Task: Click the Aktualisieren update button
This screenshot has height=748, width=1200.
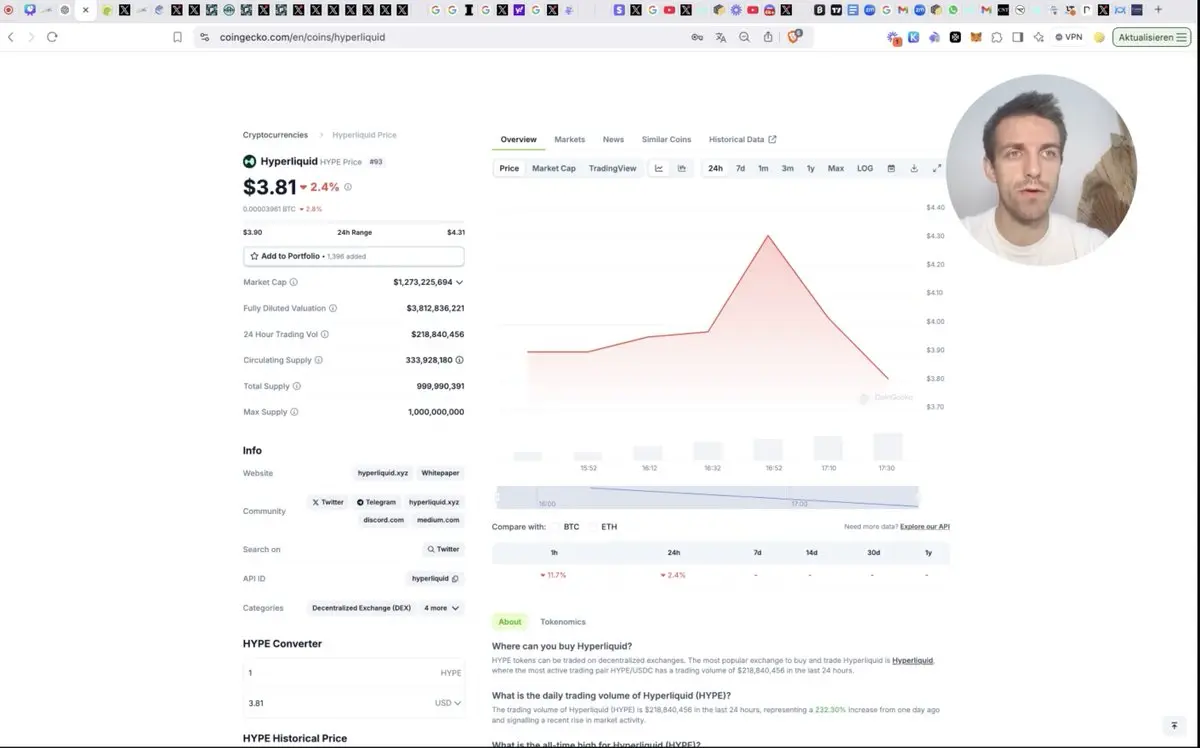Action: (1151, 37)
